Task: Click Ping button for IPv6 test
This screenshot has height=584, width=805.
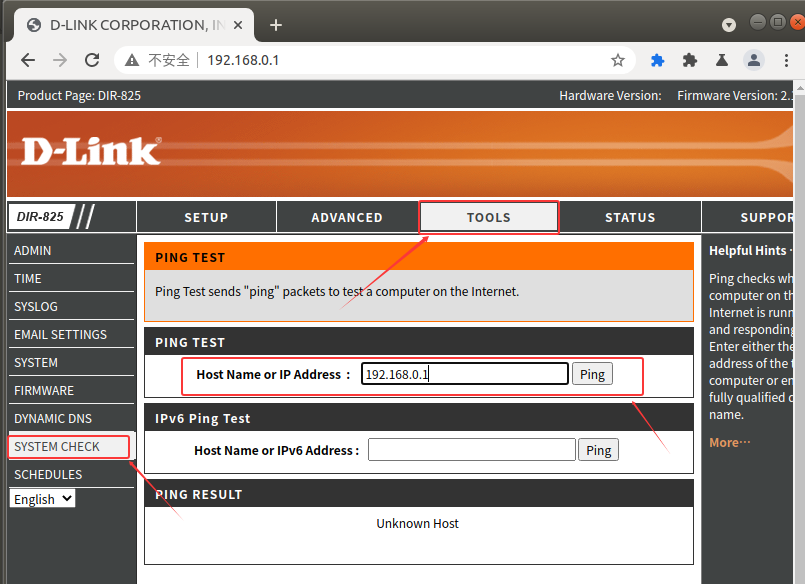Action: (598, 450)
